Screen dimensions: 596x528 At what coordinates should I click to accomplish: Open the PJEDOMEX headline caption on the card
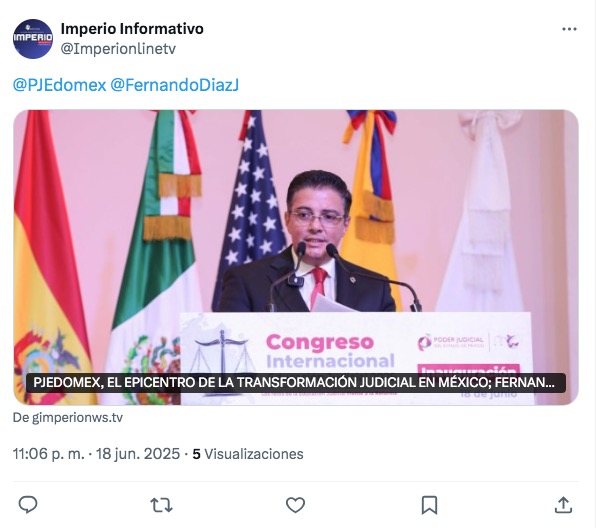296,382
